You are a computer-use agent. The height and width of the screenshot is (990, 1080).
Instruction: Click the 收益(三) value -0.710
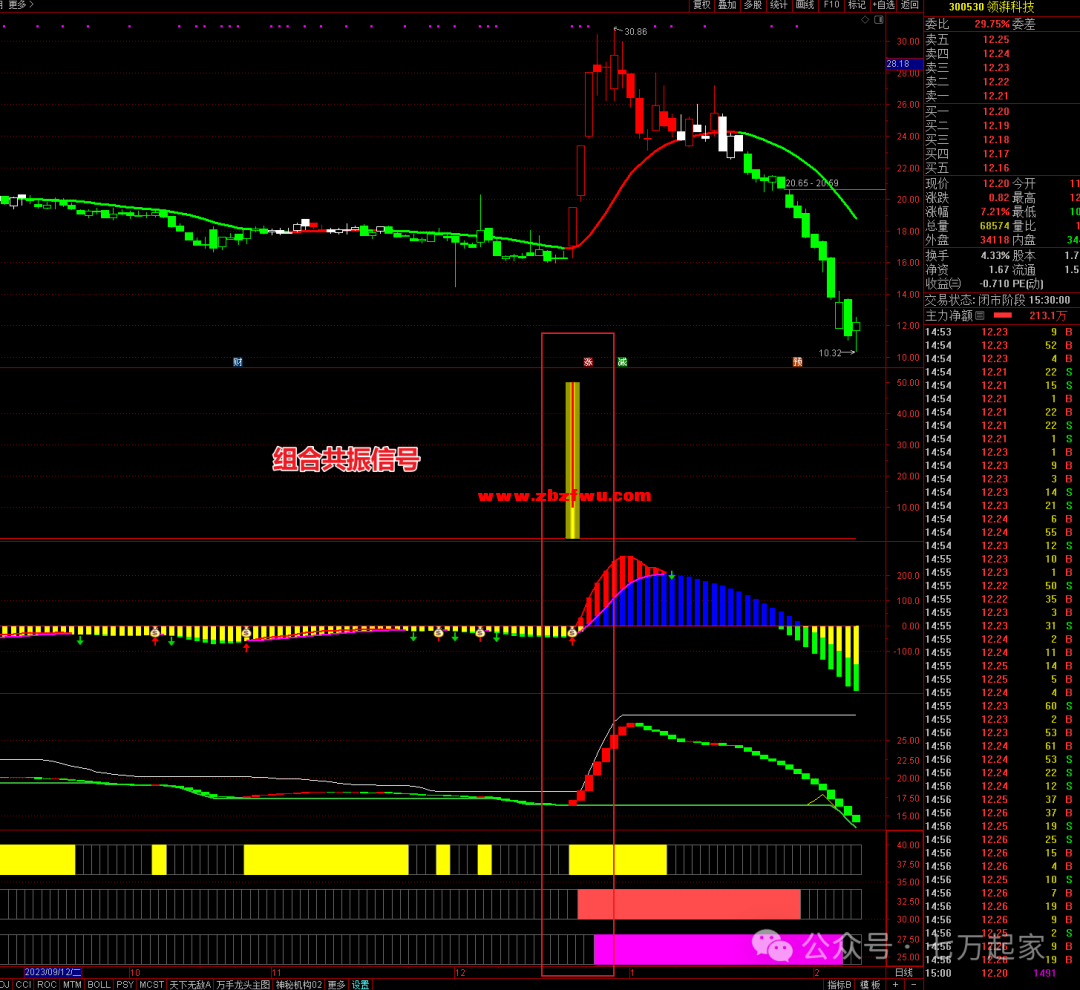[995, 284]
